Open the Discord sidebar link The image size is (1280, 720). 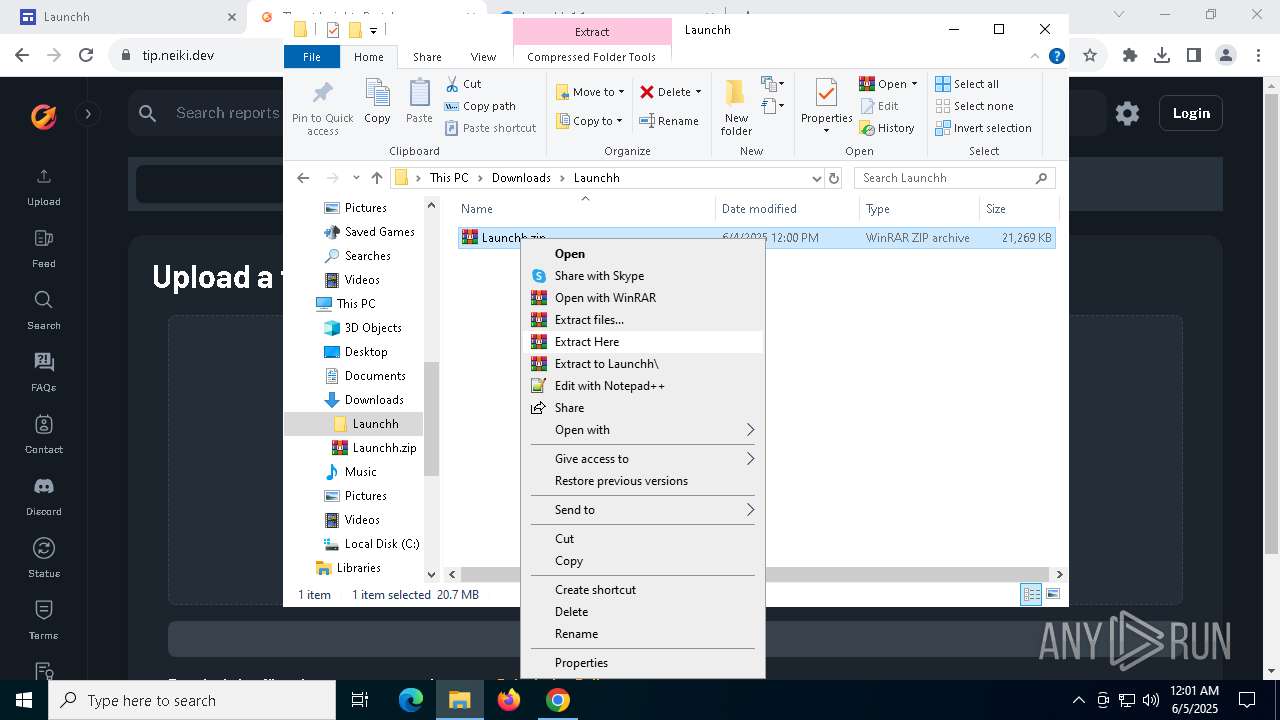(x=43, y=497)
